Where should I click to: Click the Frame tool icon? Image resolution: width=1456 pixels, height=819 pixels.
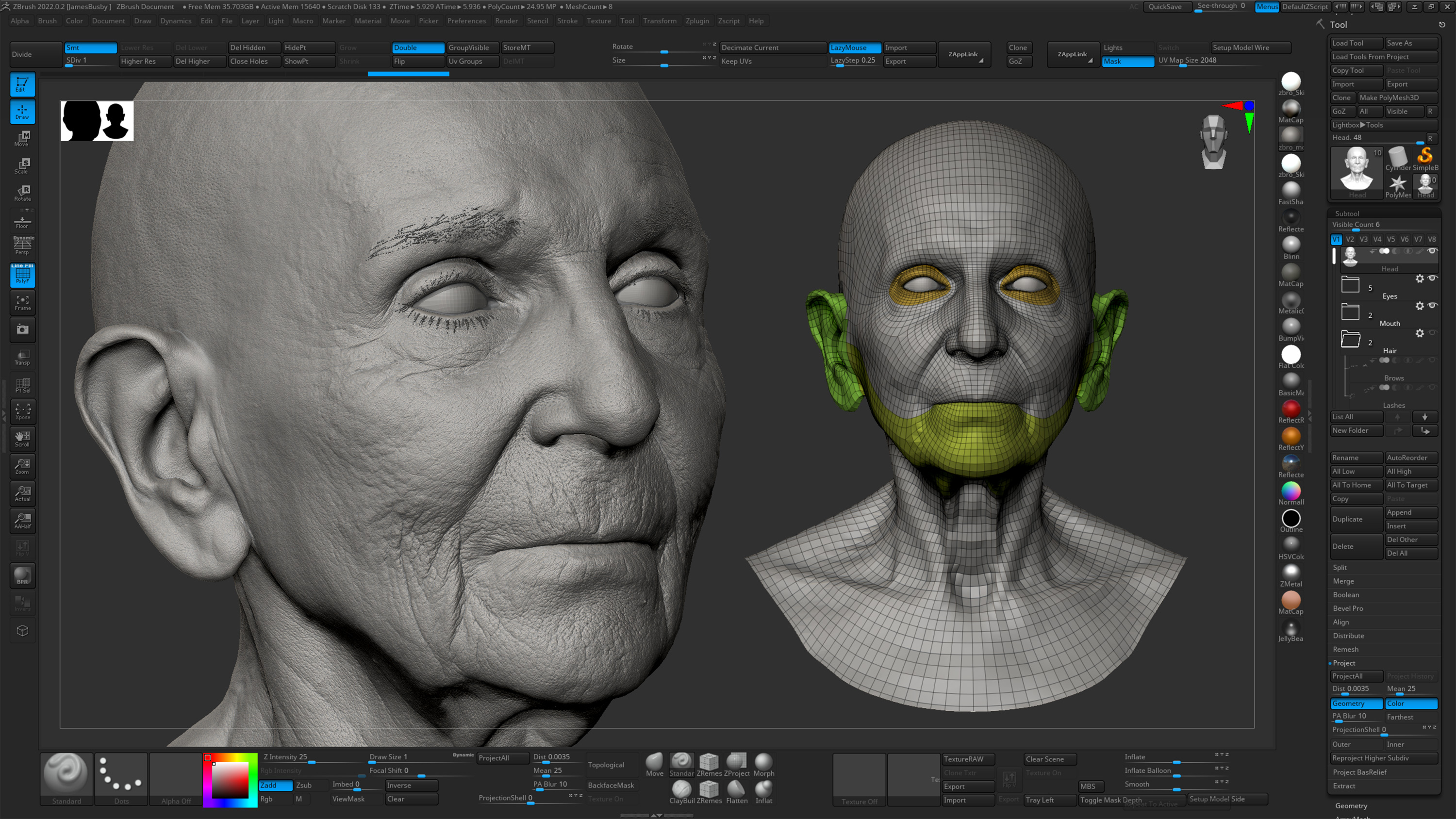click(x=22, y=302)
